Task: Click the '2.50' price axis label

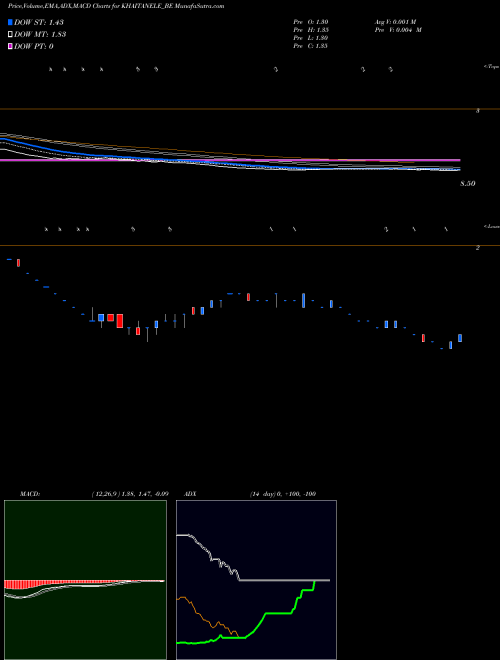Action: pyautogui.click(x=468, y=184)
